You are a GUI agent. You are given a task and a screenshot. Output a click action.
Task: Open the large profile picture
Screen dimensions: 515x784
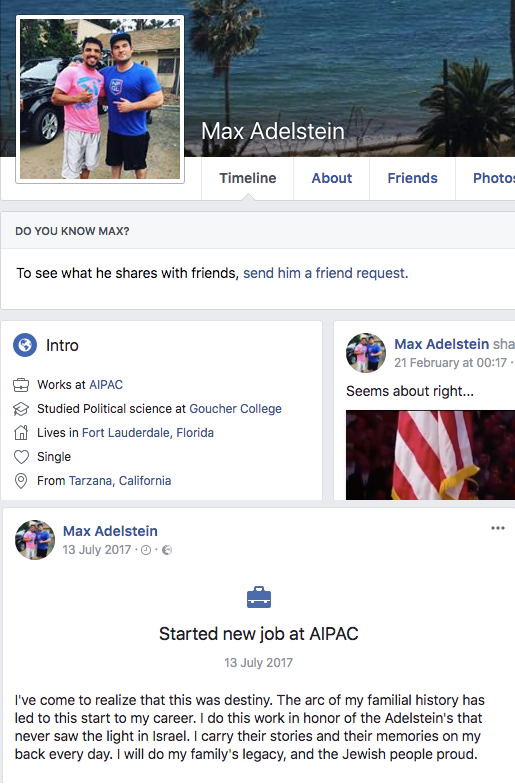pos(100,99)
